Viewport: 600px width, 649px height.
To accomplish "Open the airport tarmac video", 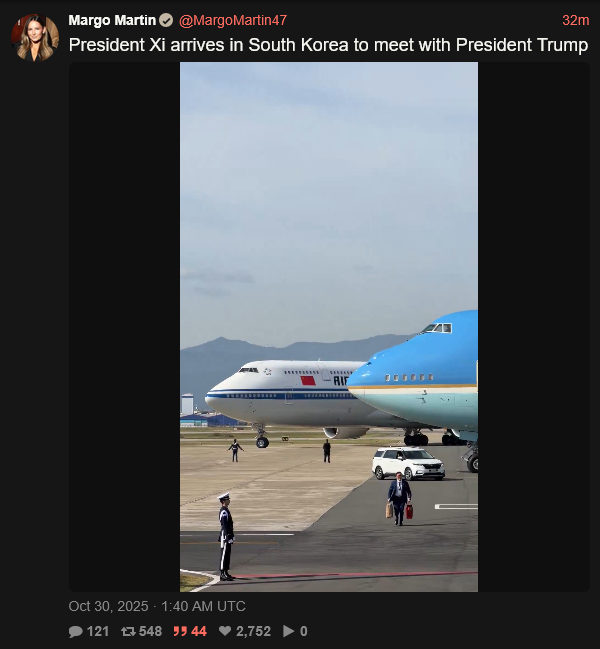I will click(329, 327).
